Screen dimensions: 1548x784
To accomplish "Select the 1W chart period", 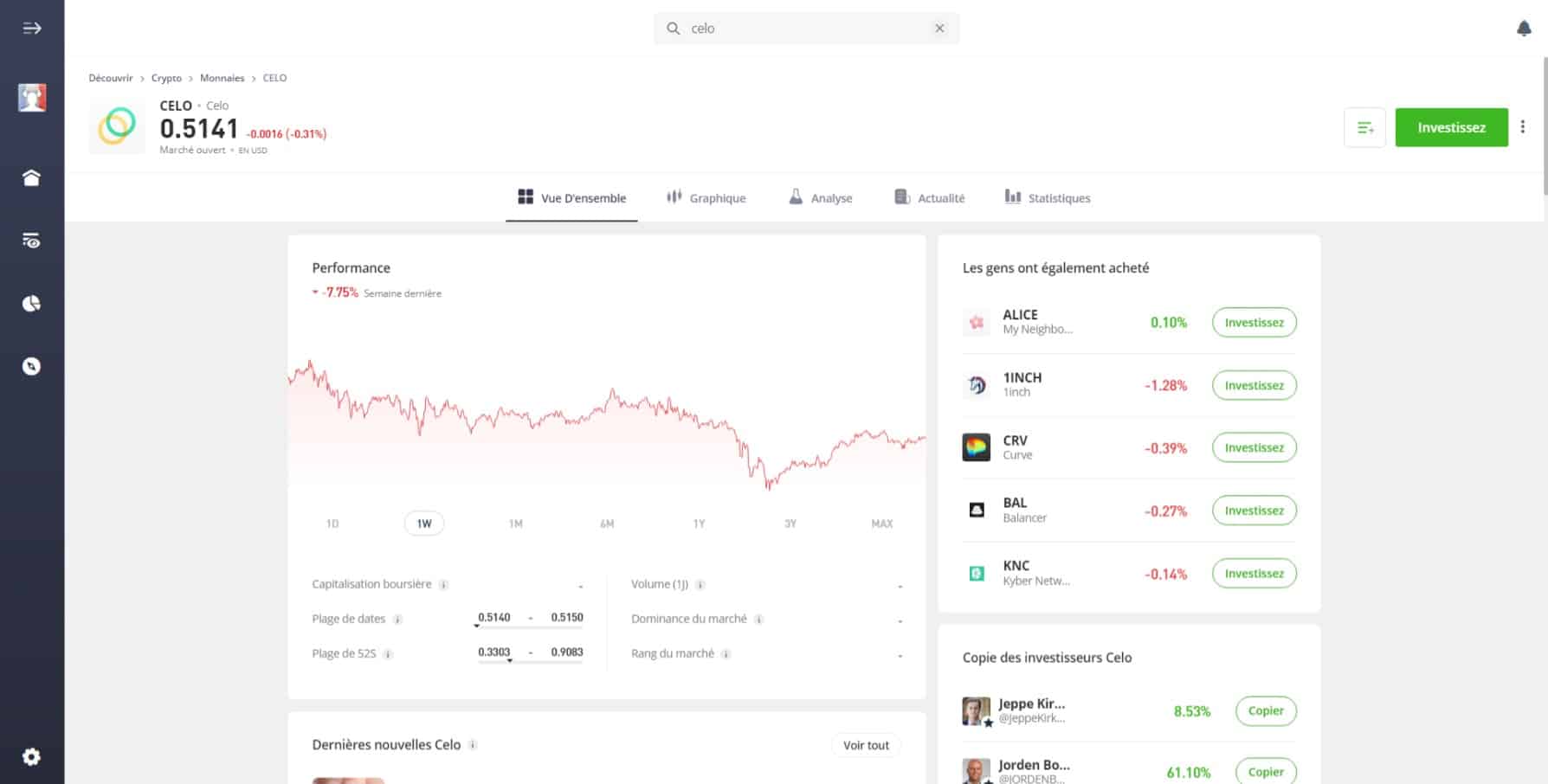I will (424, 524).
